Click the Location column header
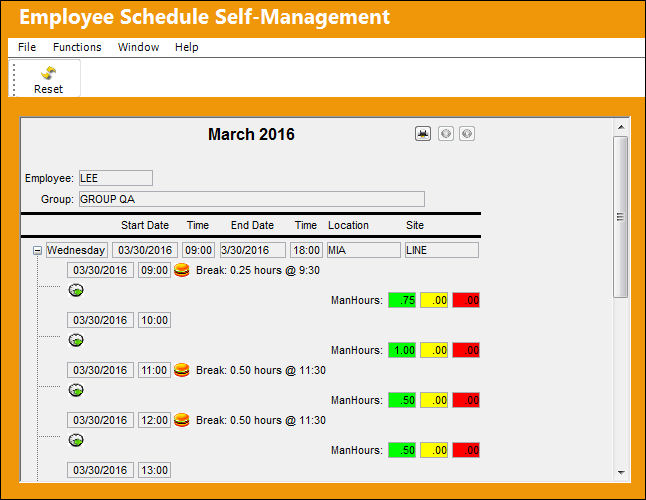 [x=348, y=225]
